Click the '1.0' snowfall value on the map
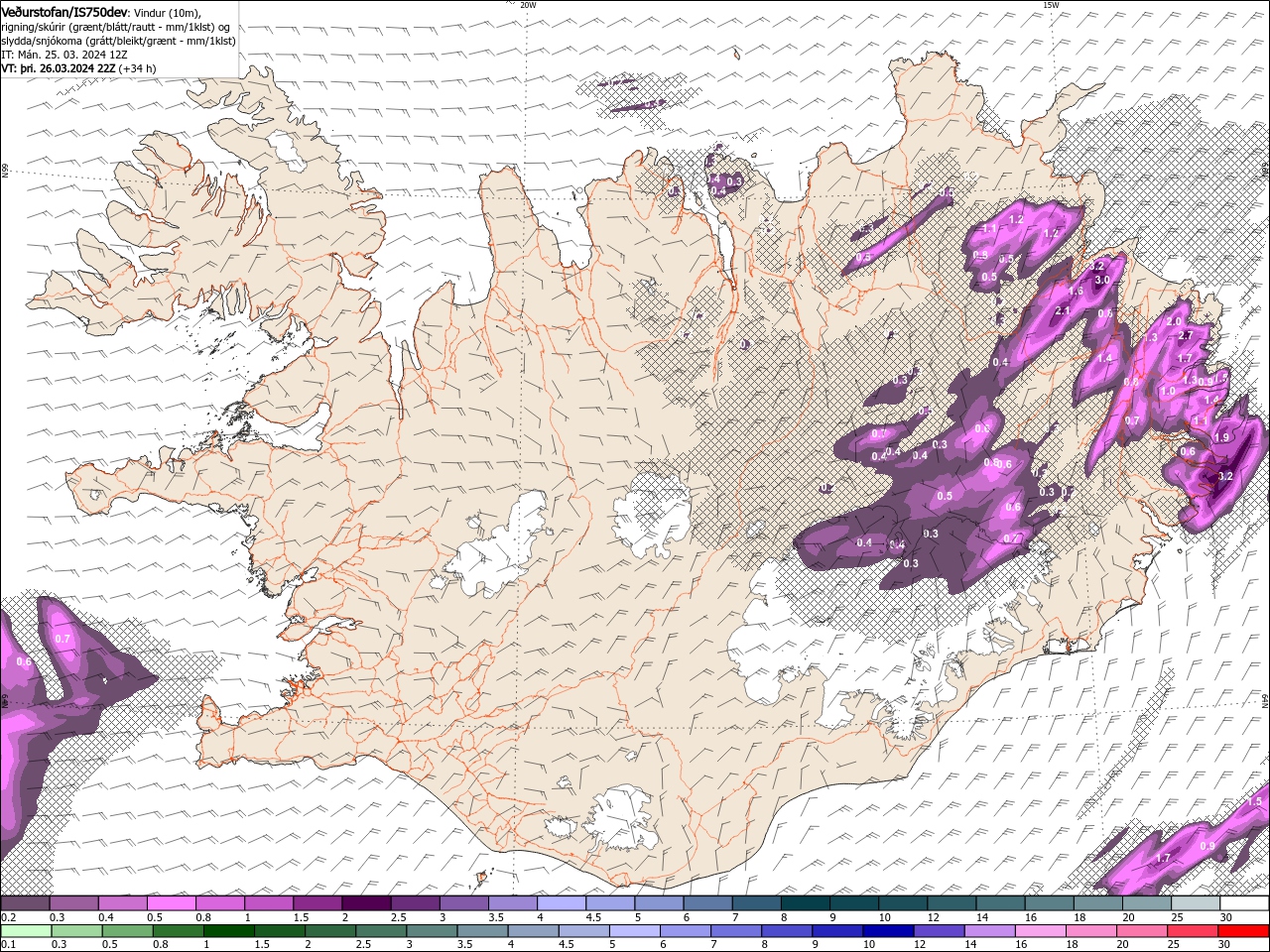 1168,392
